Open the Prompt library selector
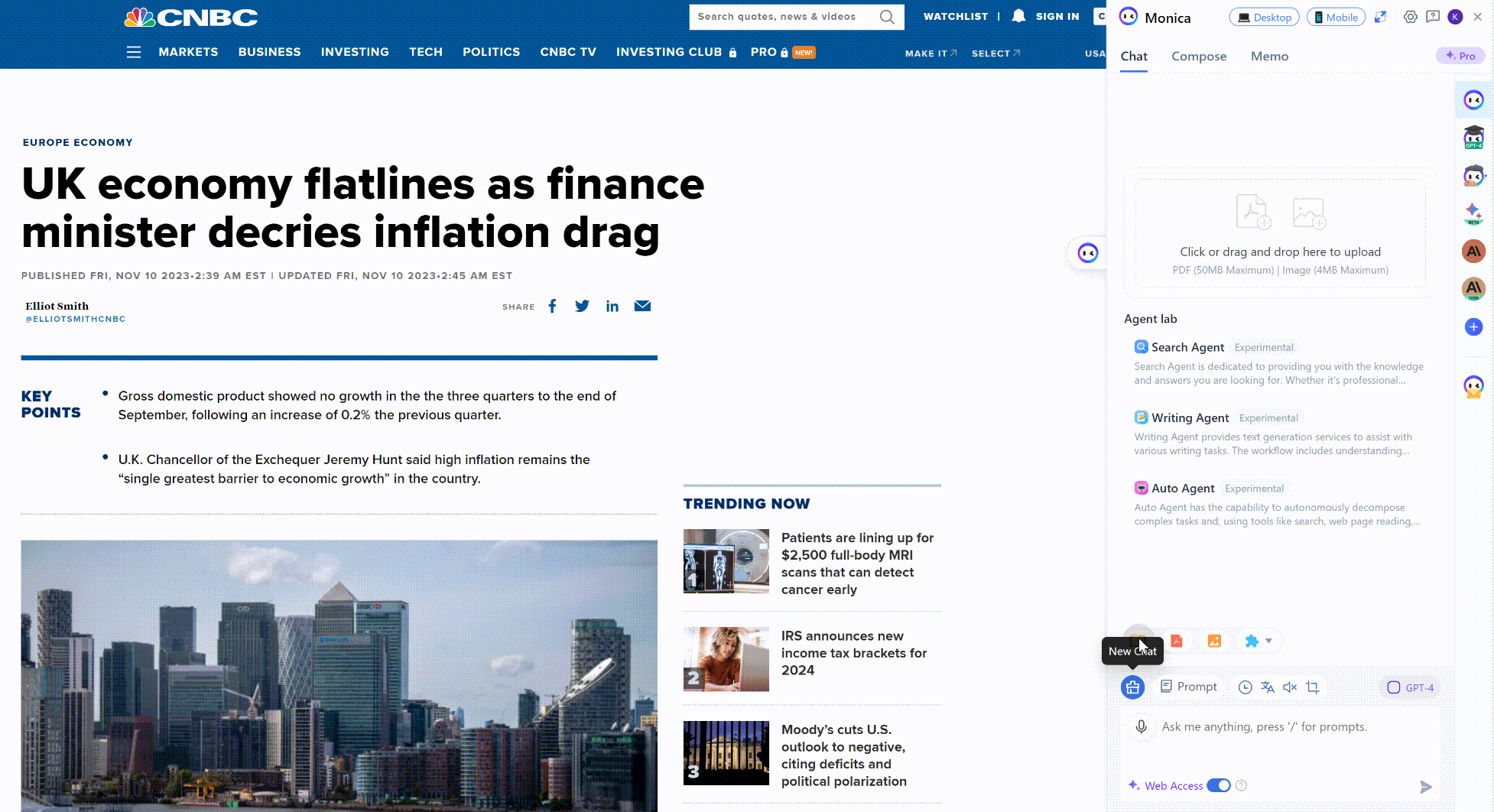 coord(1189,687)
